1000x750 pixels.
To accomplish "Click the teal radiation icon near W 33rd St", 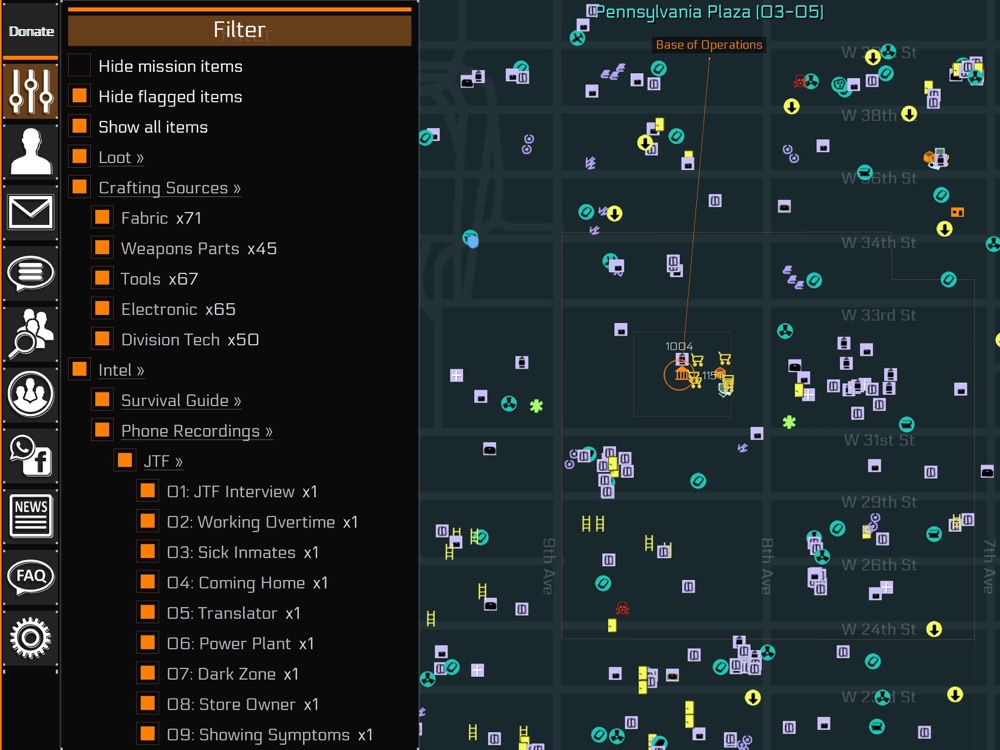I will 785,331.
